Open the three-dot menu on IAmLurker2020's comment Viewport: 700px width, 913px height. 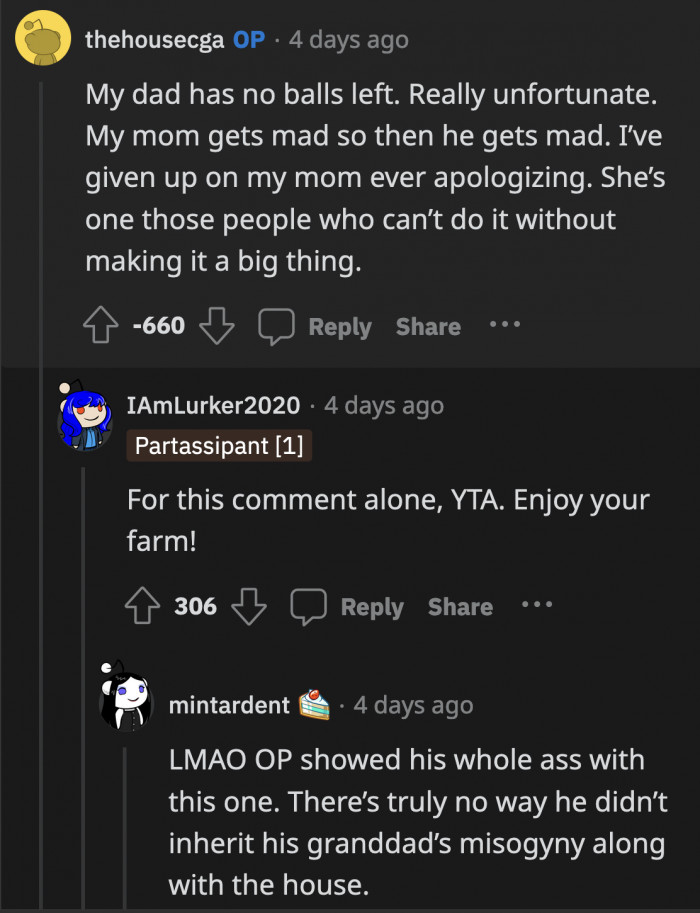[537, 606]
